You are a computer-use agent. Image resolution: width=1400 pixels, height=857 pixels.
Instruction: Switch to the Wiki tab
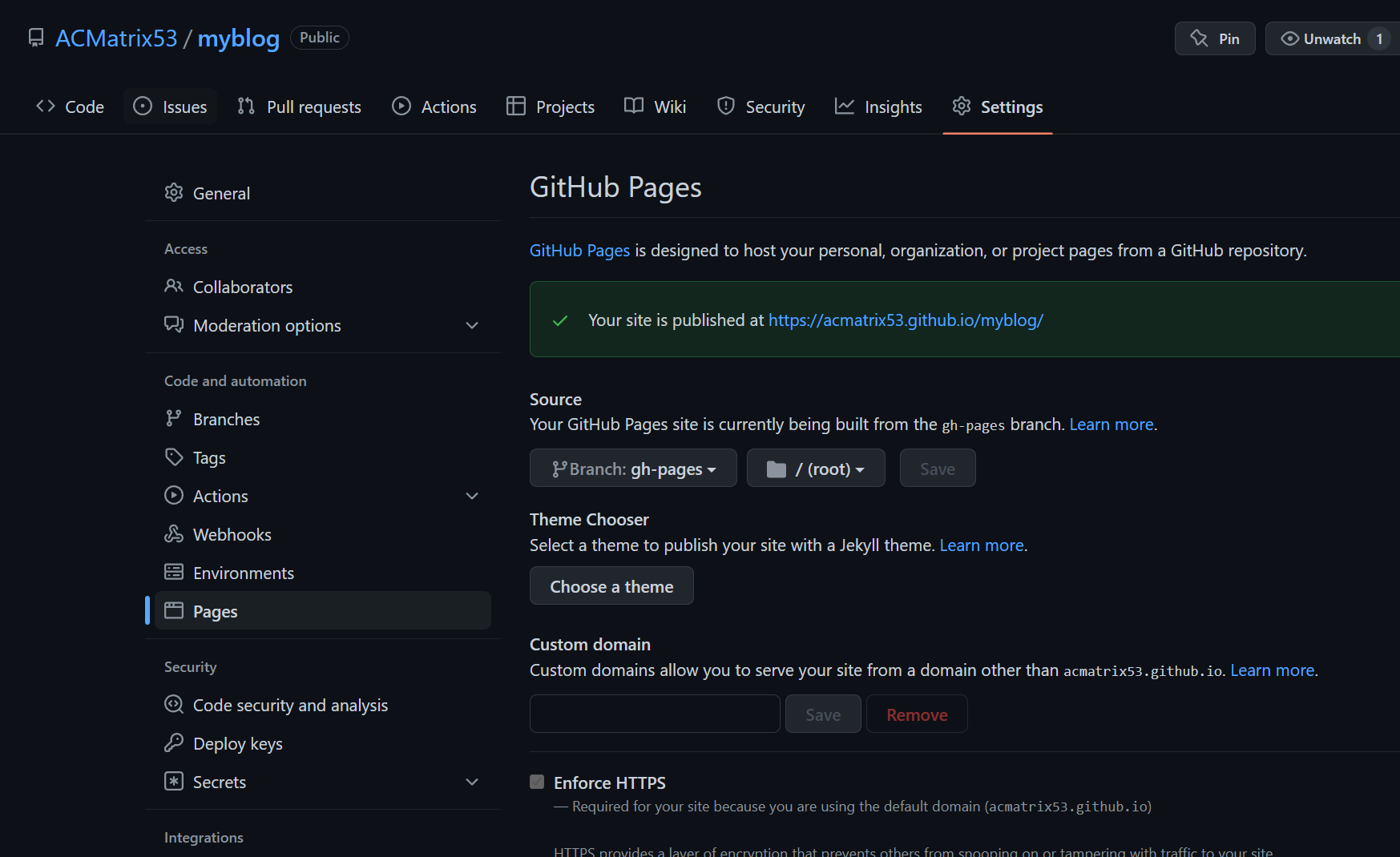[656, 107]
